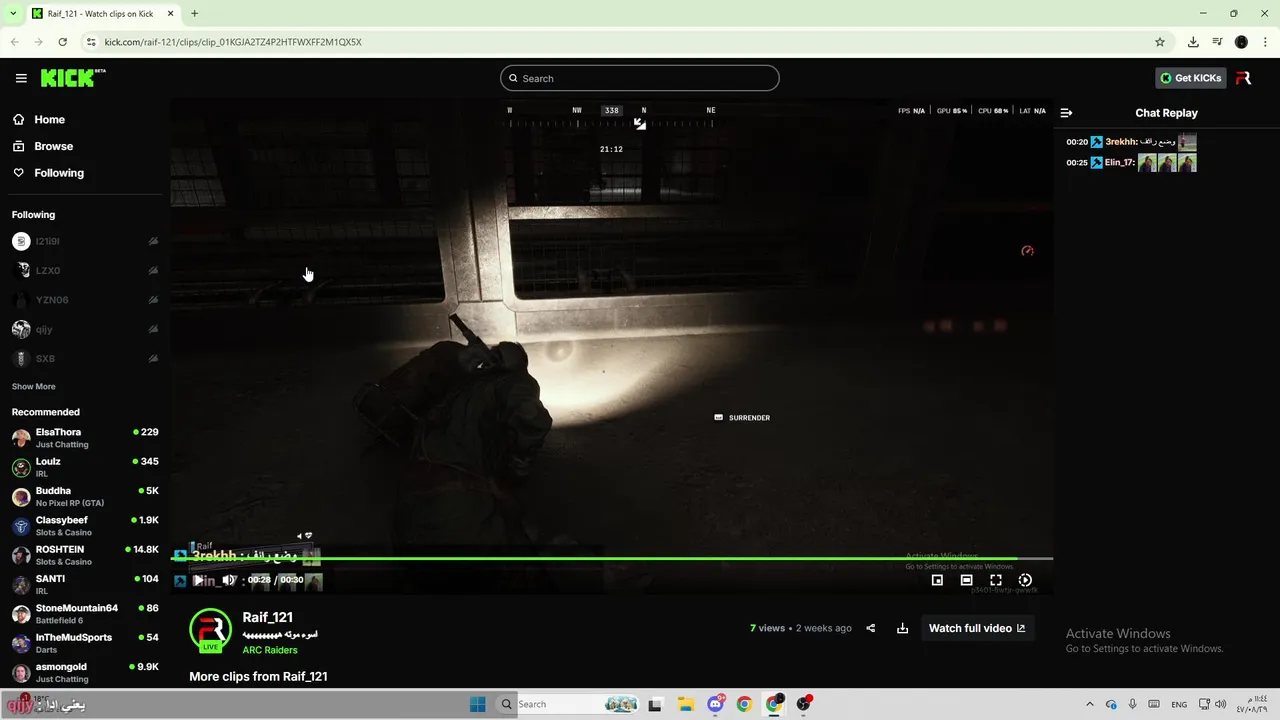Open the browser downloads icon

point(1193,42)
